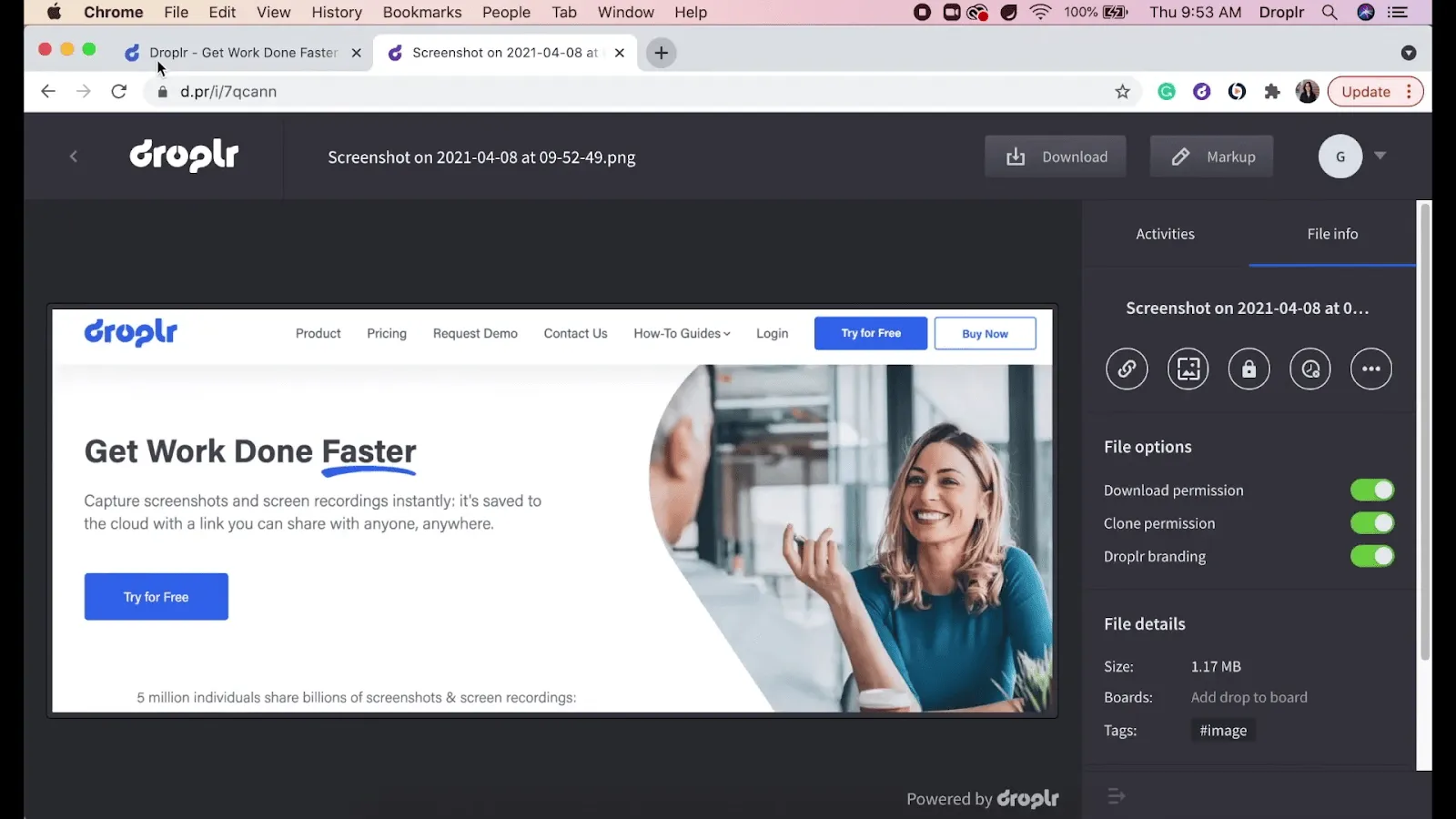This screenshot has height=819, width=1456.
Task: Click the screenshot image preview
Action: (x=552, y=511)
